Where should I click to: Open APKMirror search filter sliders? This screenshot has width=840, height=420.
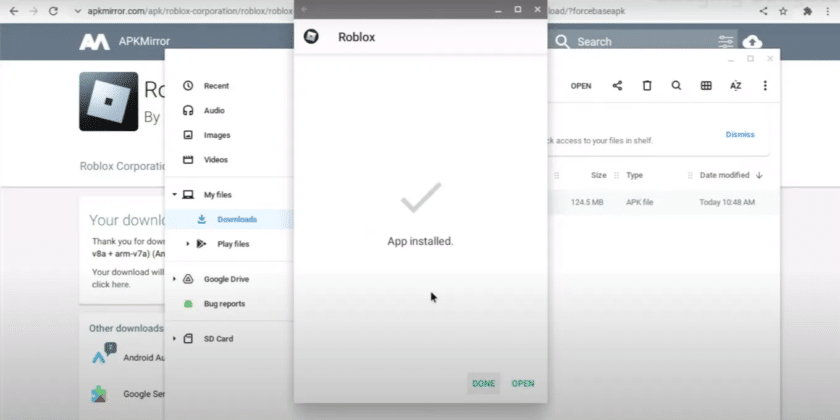click(x=726, y=42)
